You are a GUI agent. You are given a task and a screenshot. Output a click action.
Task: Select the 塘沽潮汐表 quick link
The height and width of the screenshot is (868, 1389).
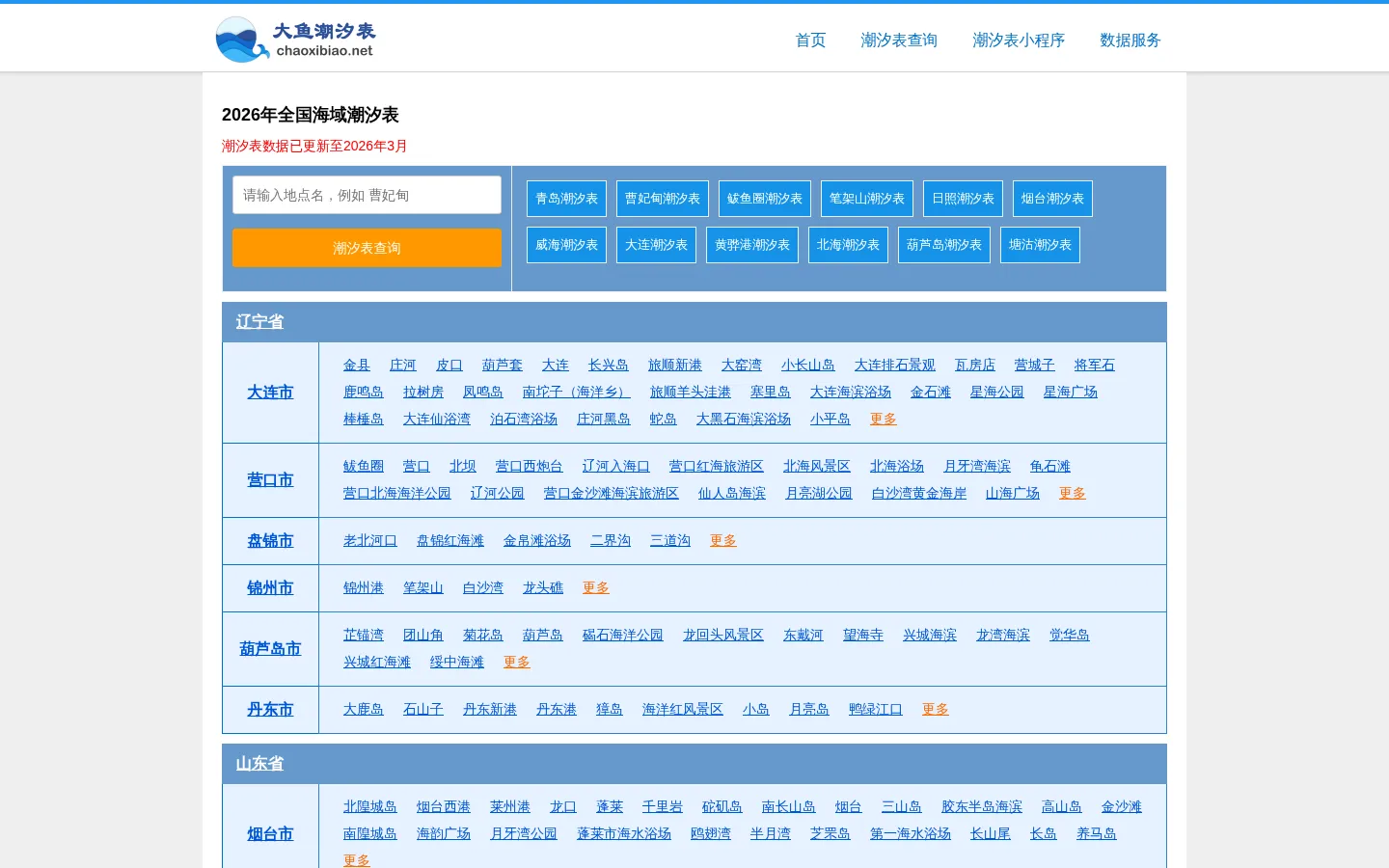1040,245
